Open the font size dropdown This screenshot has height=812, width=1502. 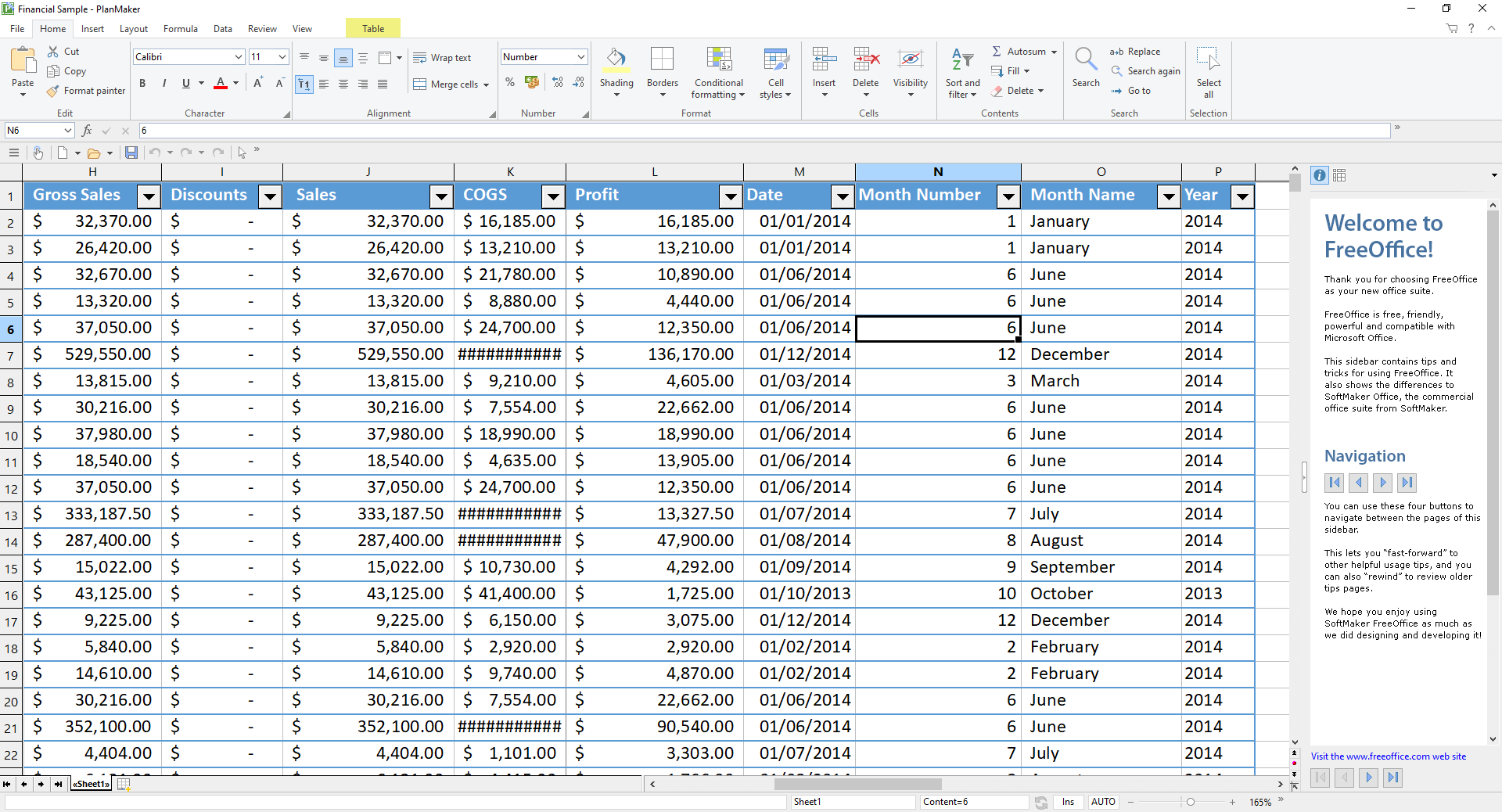click(282, 57)
